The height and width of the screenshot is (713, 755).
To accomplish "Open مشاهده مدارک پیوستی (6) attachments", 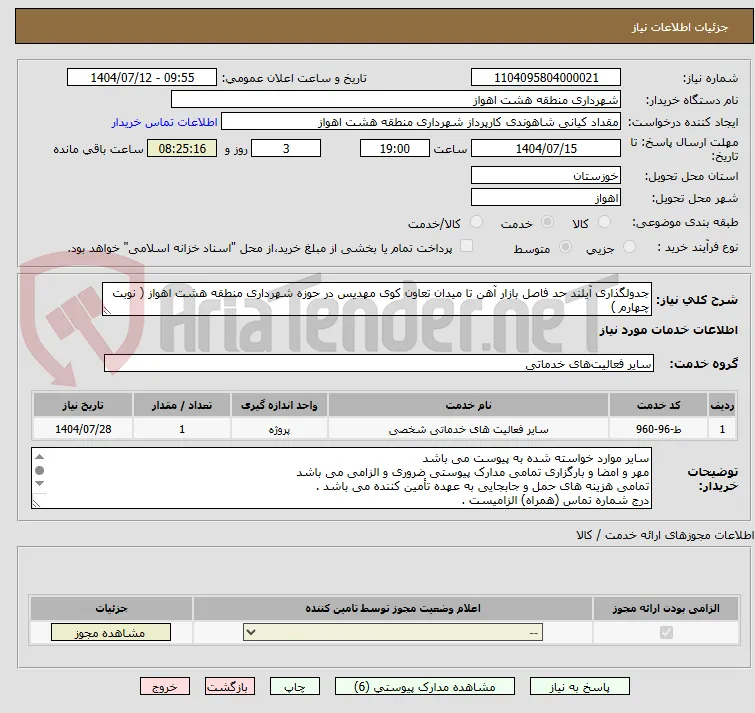I will [425, 687].
